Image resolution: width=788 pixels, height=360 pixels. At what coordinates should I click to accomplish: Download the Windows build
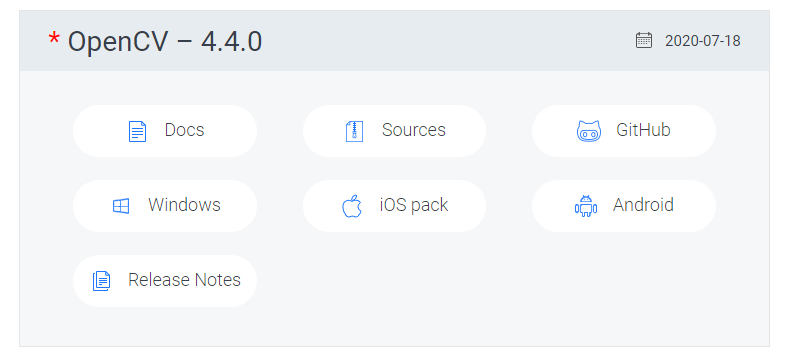[x=165, y=206]
